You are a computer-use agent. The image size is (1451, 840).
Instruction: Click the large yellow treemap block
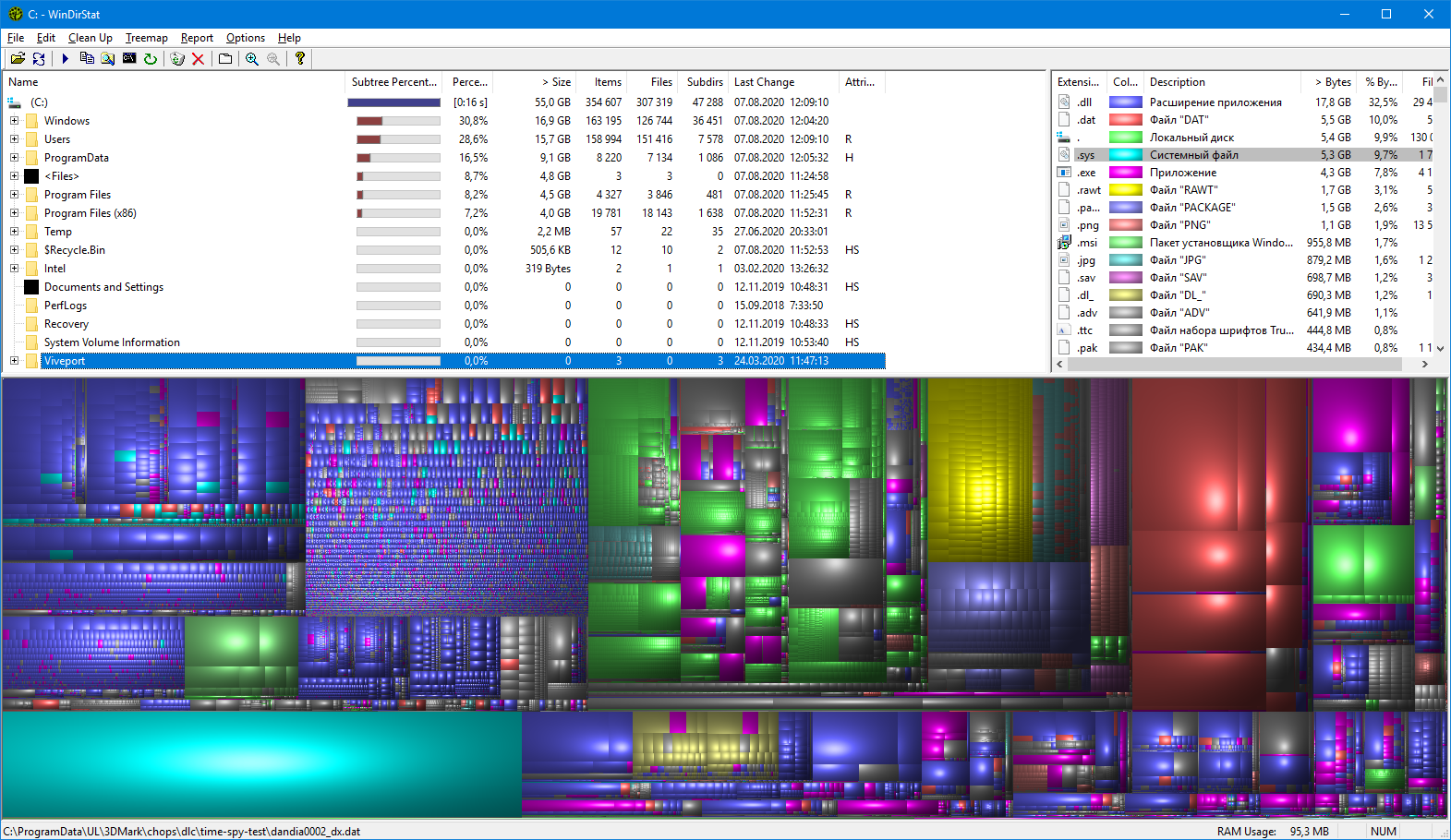979,470
